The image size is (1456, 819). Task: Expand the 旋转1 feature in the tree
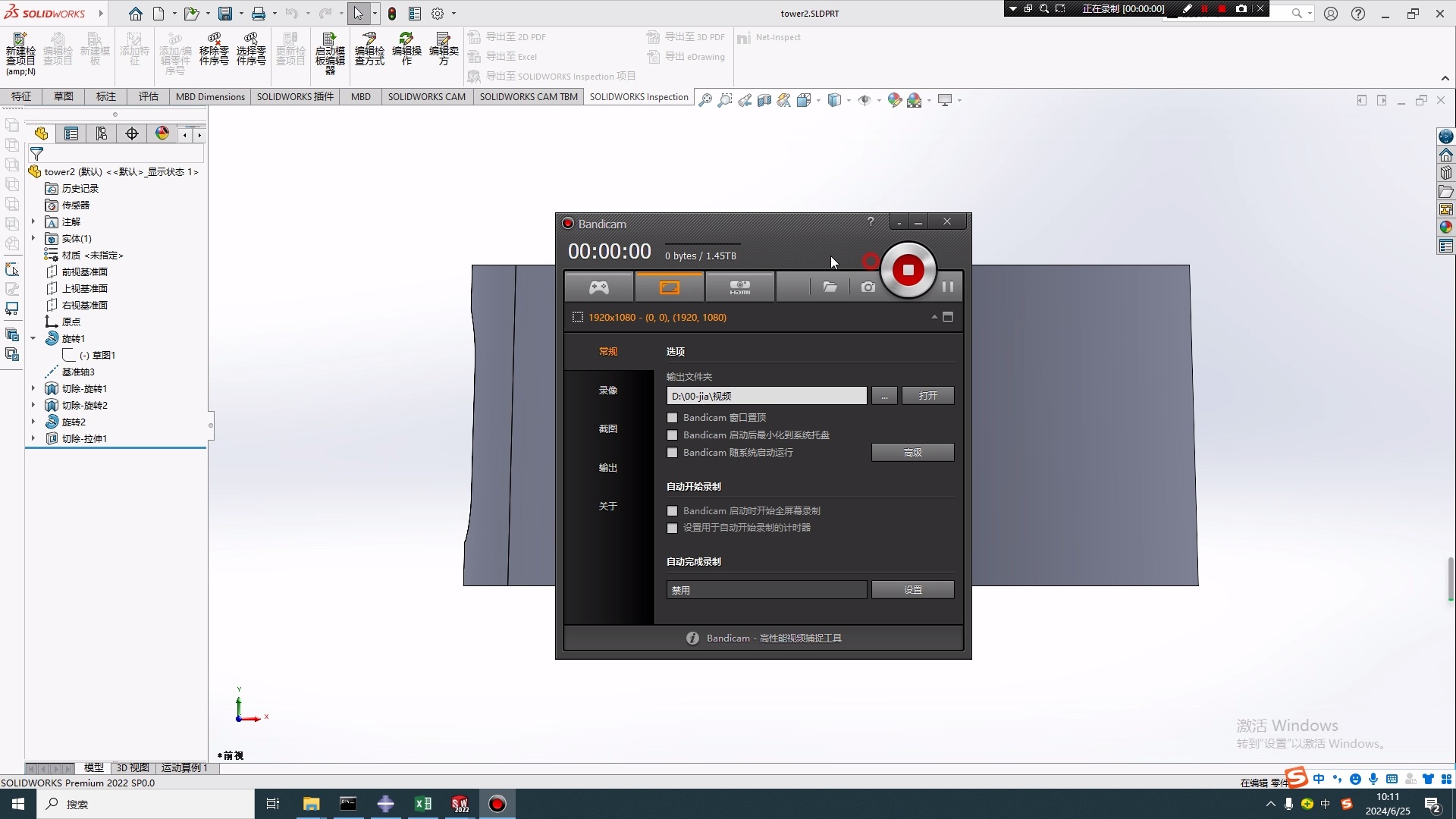click(33, 338)
